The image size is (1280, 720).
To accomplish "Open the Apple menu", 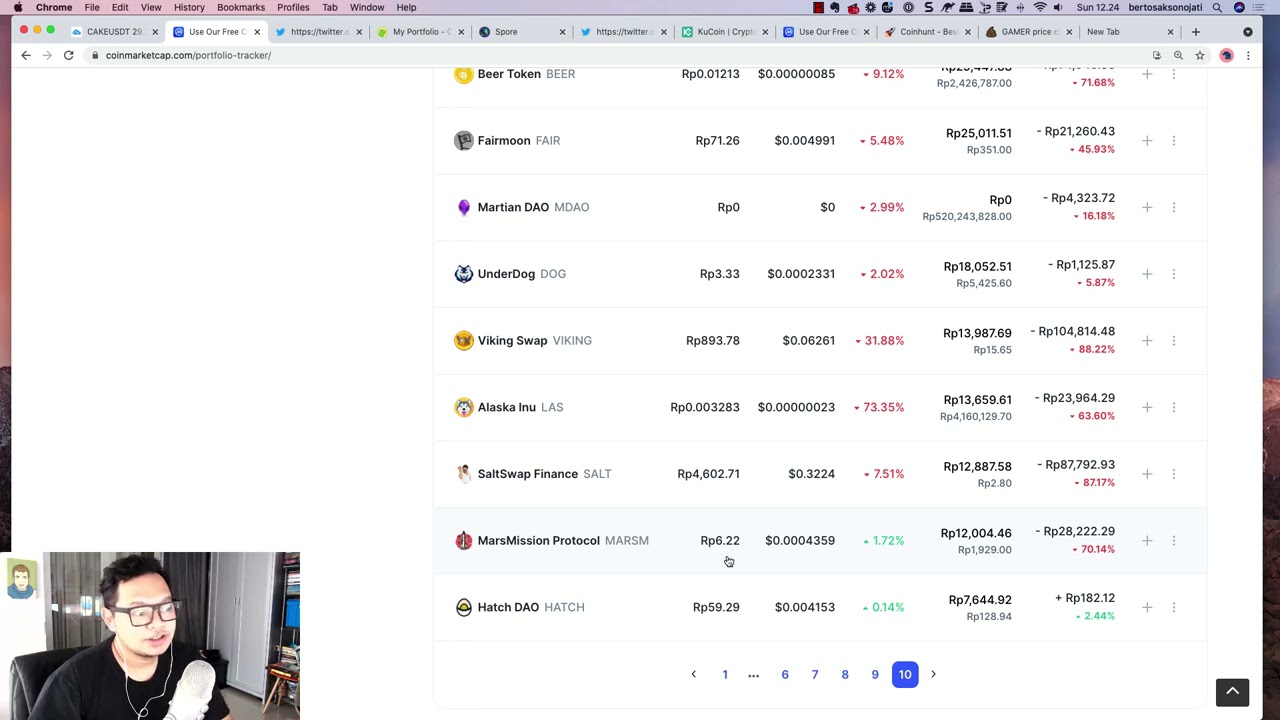I will 18,8.
